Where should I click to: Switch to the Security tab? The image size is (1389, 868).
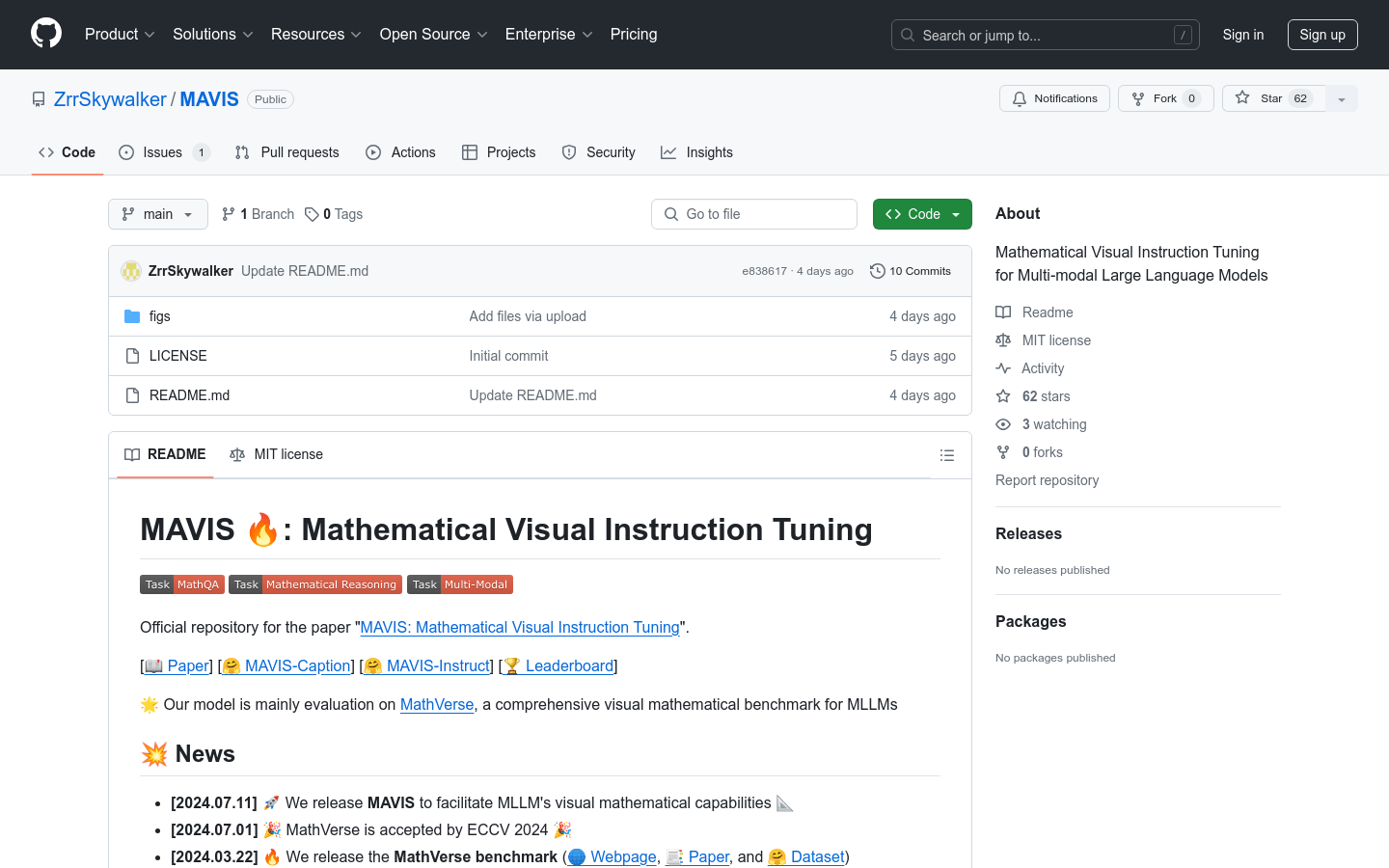(x=598, y=152)
